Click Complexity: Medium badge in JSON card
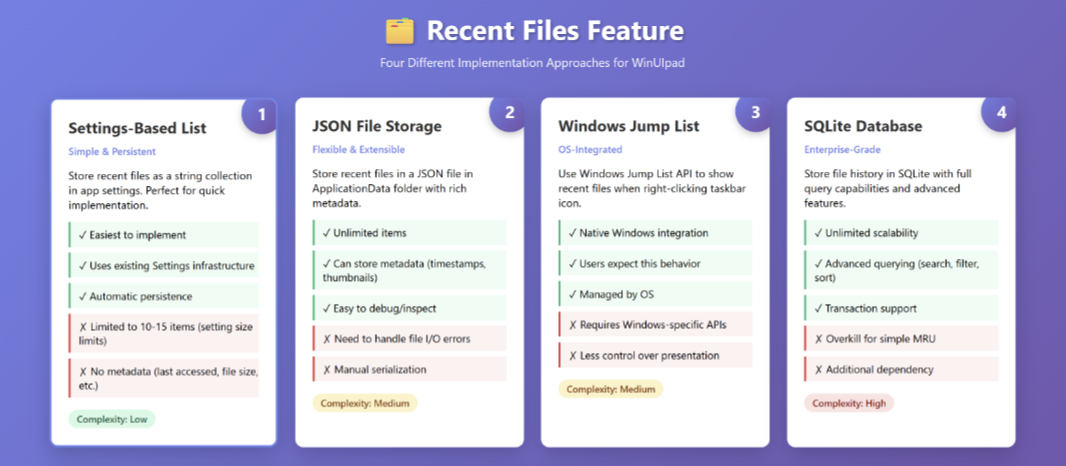Image resolution: width=1066 pixels, height=466 pixels. pos(365,403)
